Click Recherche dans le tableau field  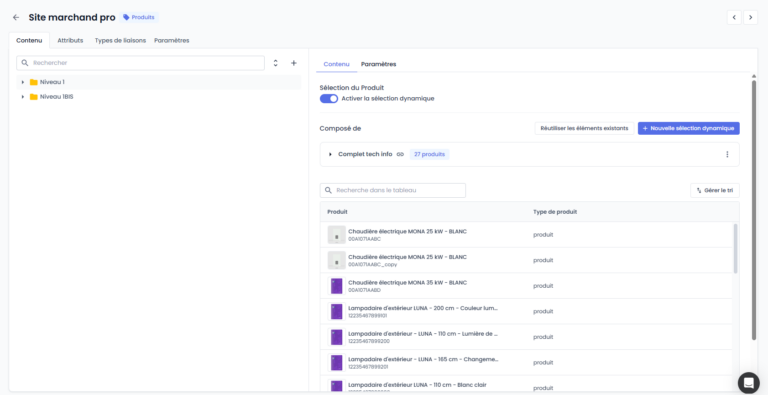click(x=393, y=190)
